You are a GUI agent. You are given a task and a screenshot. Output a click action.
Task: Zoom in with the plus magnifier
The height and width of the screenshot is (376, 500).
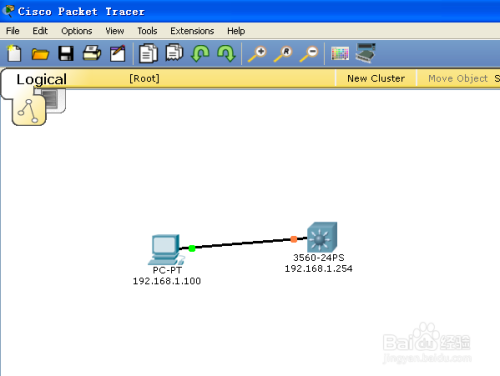[x=257, y=54]
